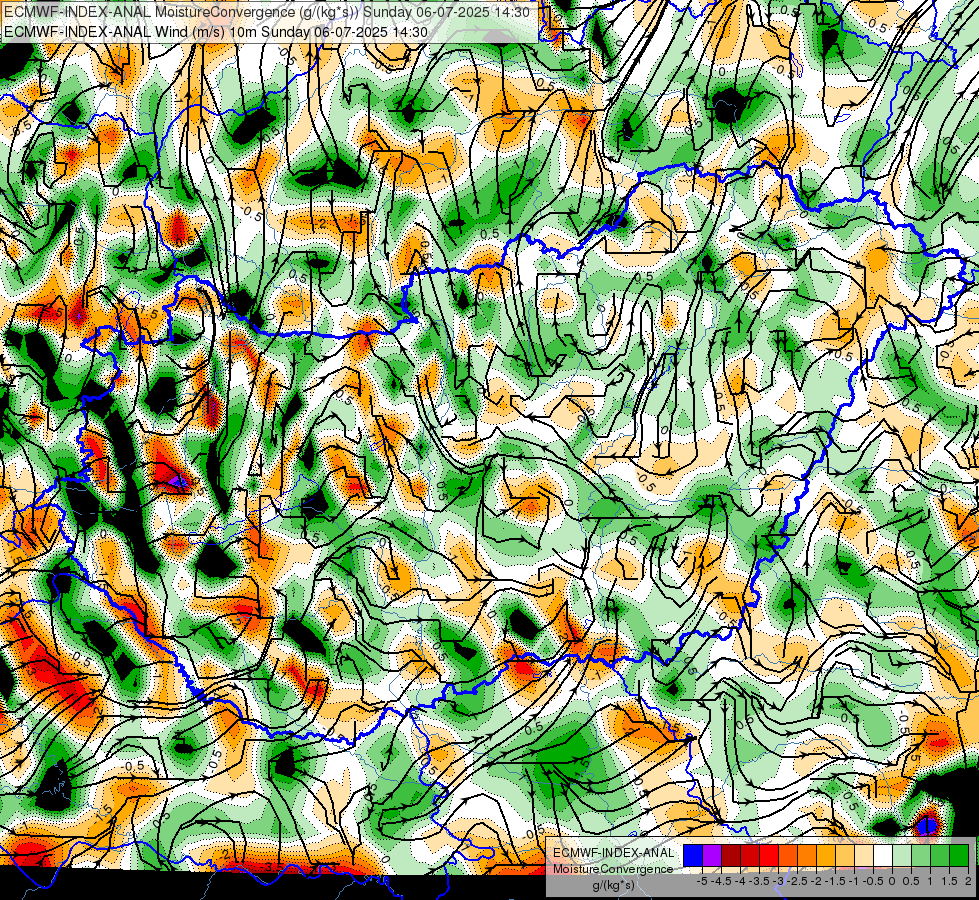Click the -4.5 tick label on legend

tap(721, 881)
